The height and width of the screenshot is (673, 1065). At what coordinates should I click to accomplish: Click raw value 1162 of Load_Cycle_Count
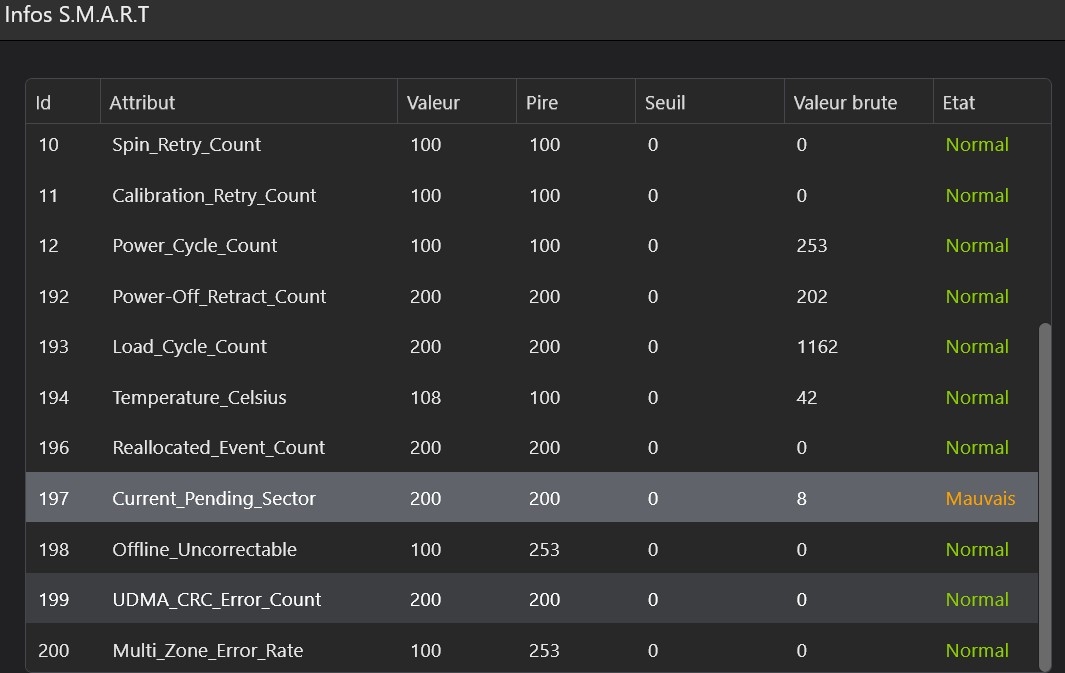point(817,347)
